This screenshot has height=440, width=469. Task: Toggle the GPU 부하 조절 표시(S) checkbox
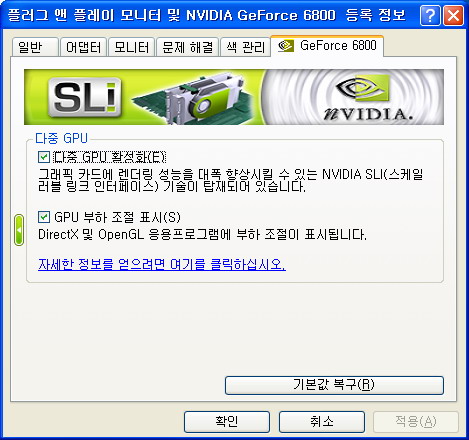click(44, 217)
